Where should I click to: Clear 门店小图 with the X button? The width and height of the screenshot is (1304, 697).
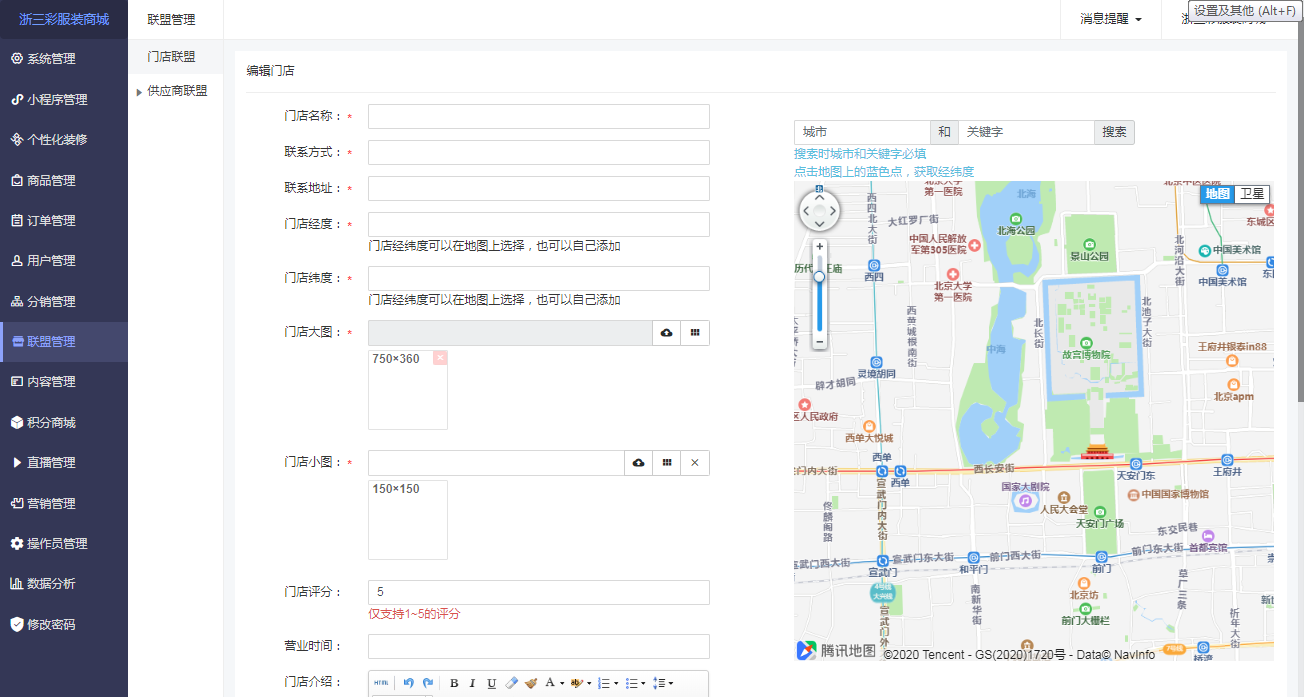pos(695,463)
